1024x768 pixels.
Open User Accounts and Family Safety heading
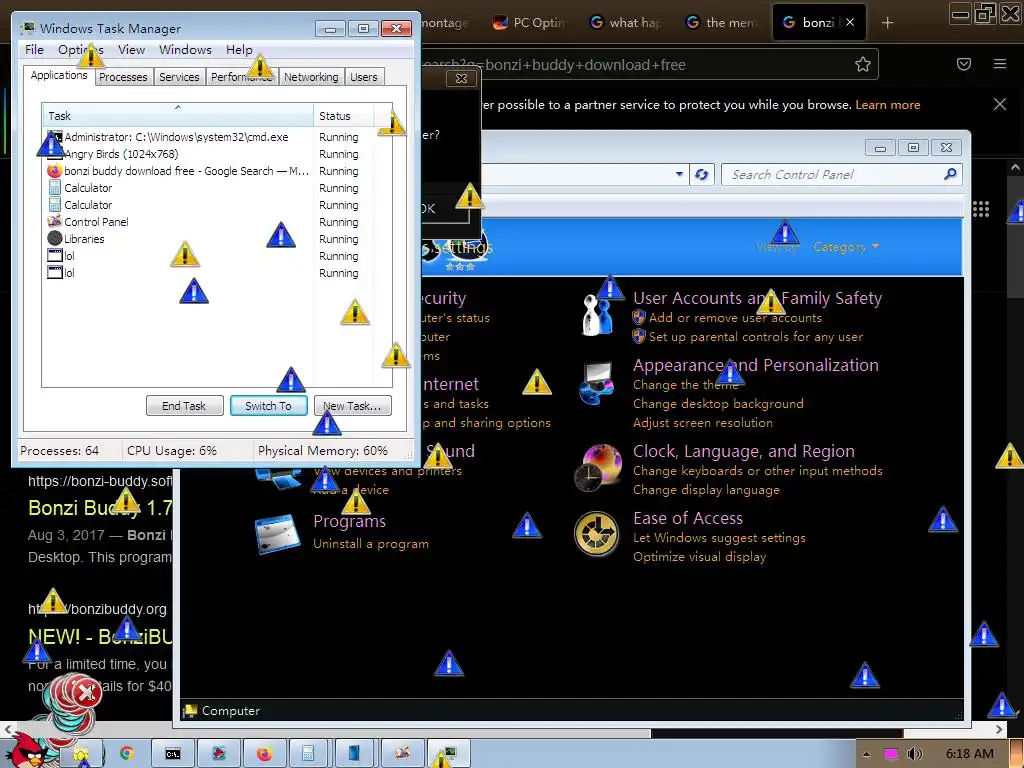758,298
